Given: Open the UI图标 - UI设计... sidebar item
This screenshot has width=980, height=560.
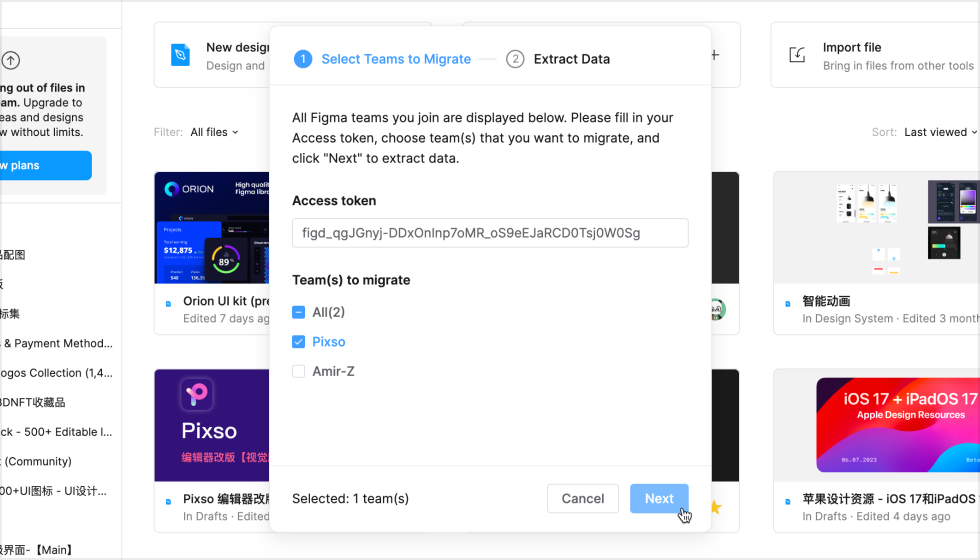Looking at the screenshot, I should pos(54,491).
